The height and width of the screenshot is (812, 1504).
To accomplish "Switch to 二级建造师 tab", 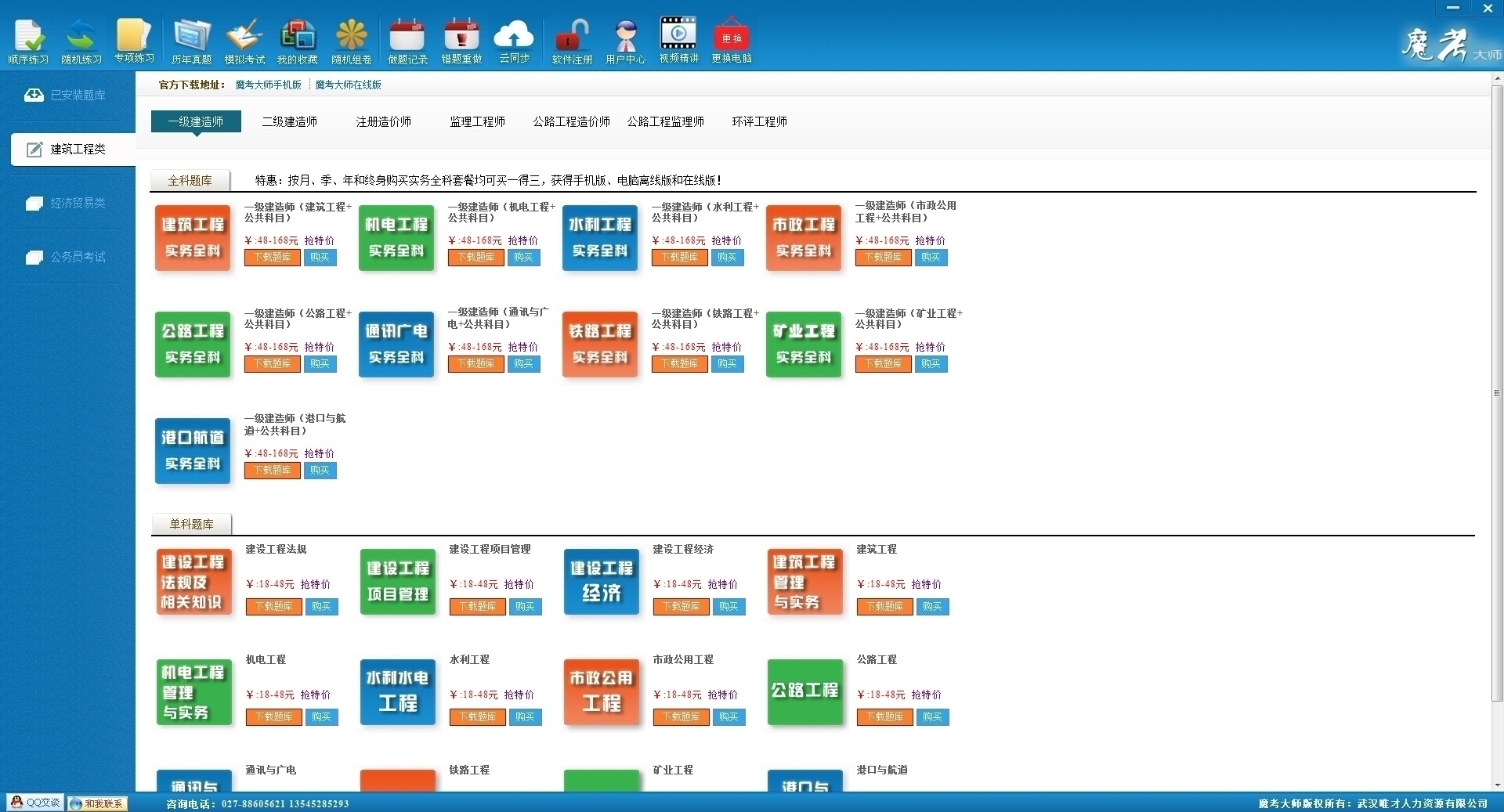I will tap(290, 121).
